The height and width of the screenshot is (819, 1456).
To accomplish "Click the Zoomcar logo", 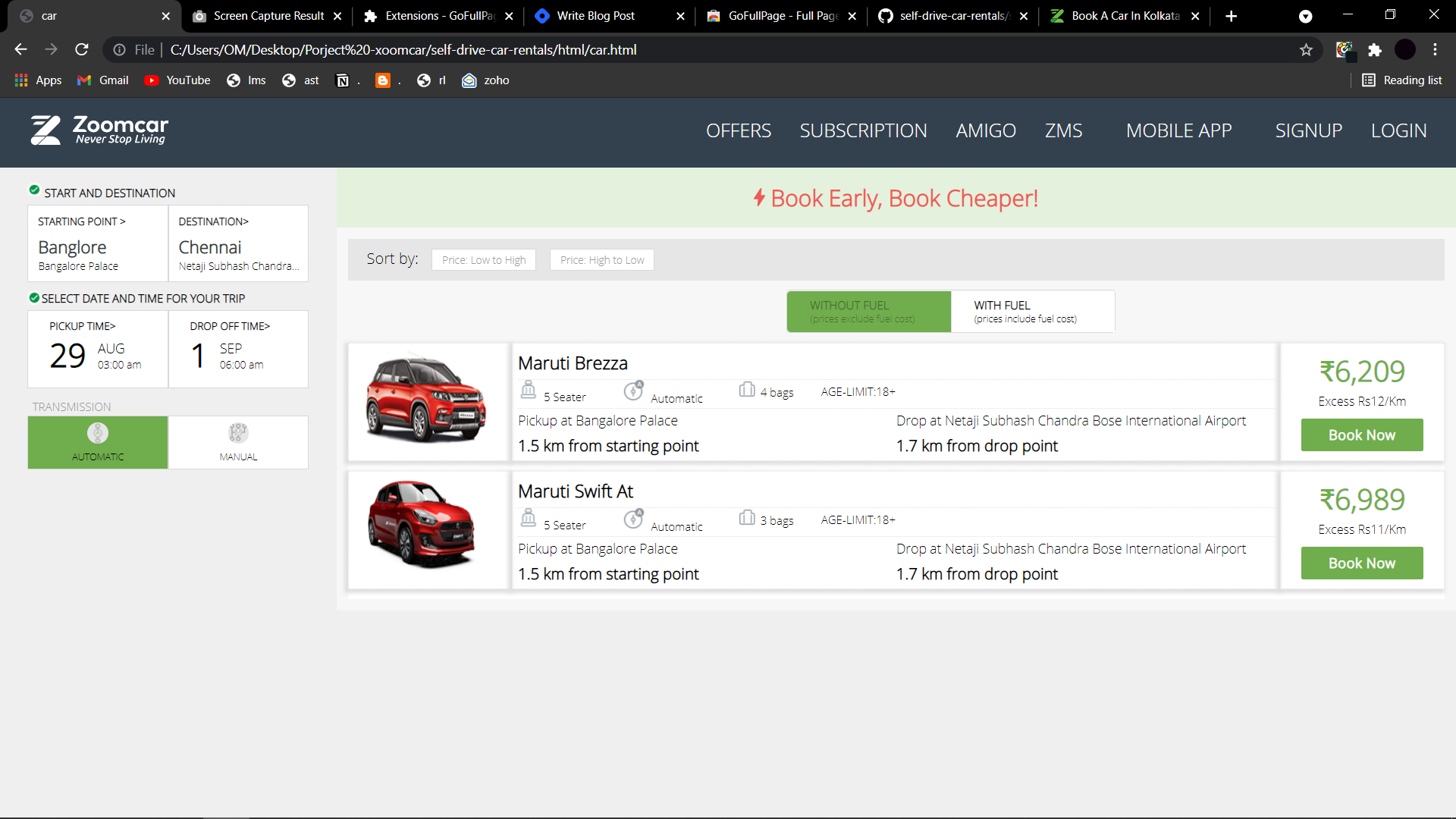I will tap(99, 130).
